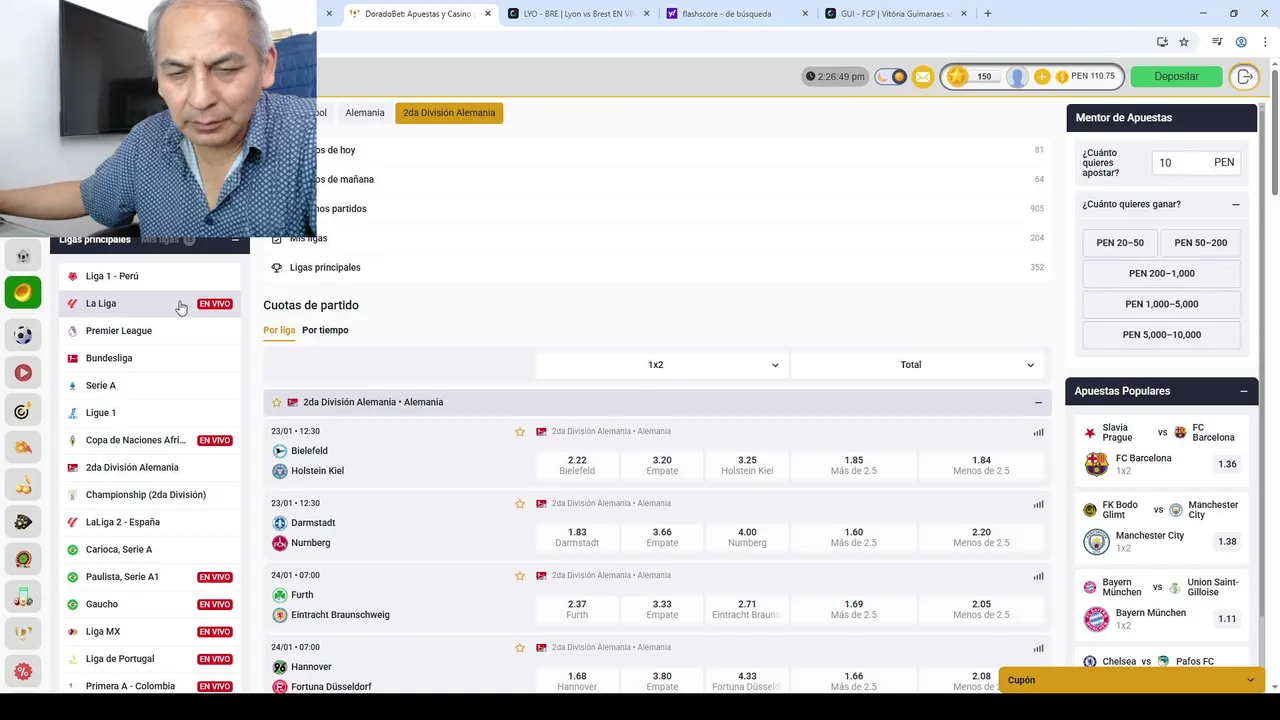
Task: Switch to the Por liga tab
Action: click(279, 330)
